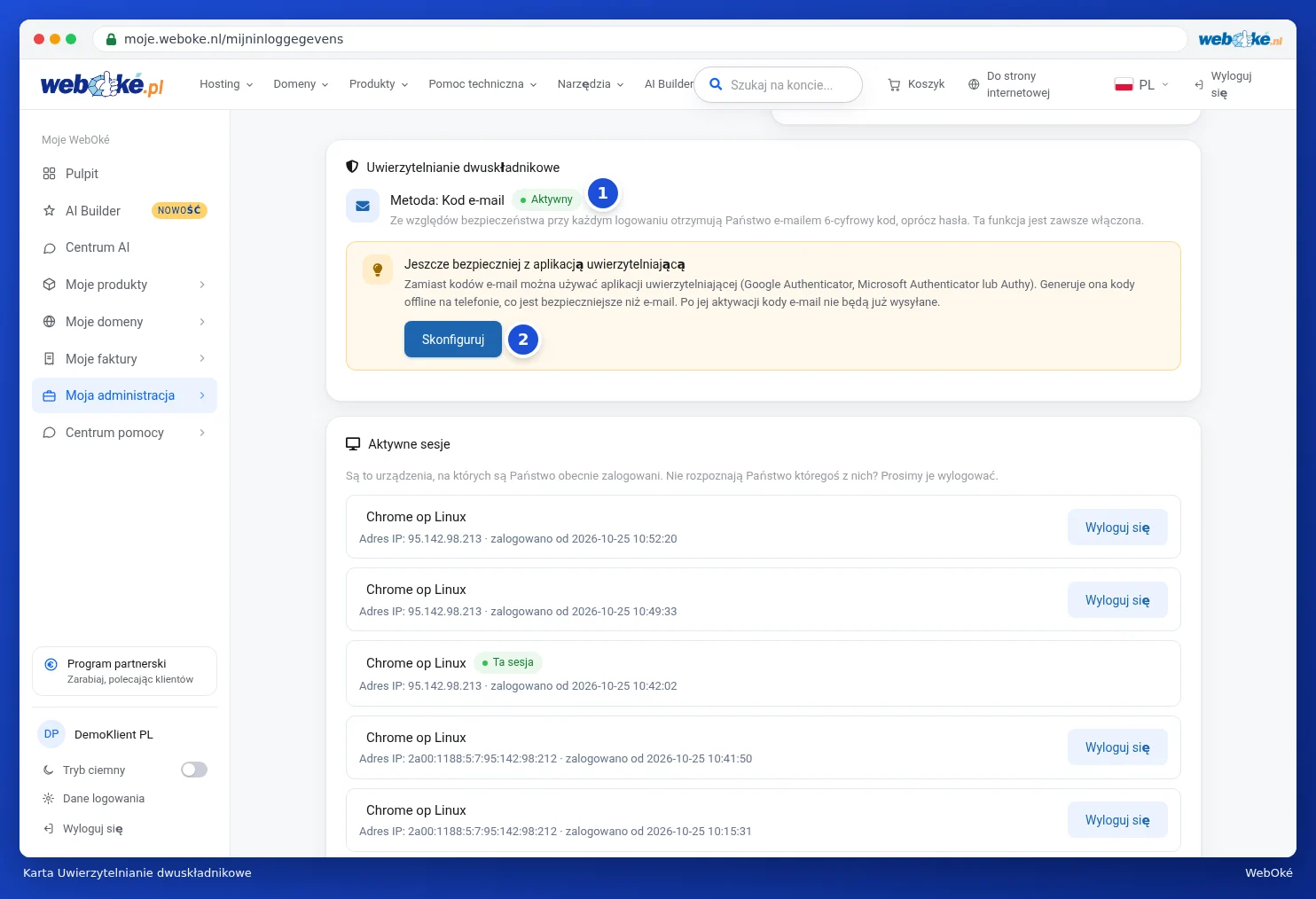The image size is (1316, 899).
Task: Click the email envelope icon for Metoda
Action: tap(363, 206)
